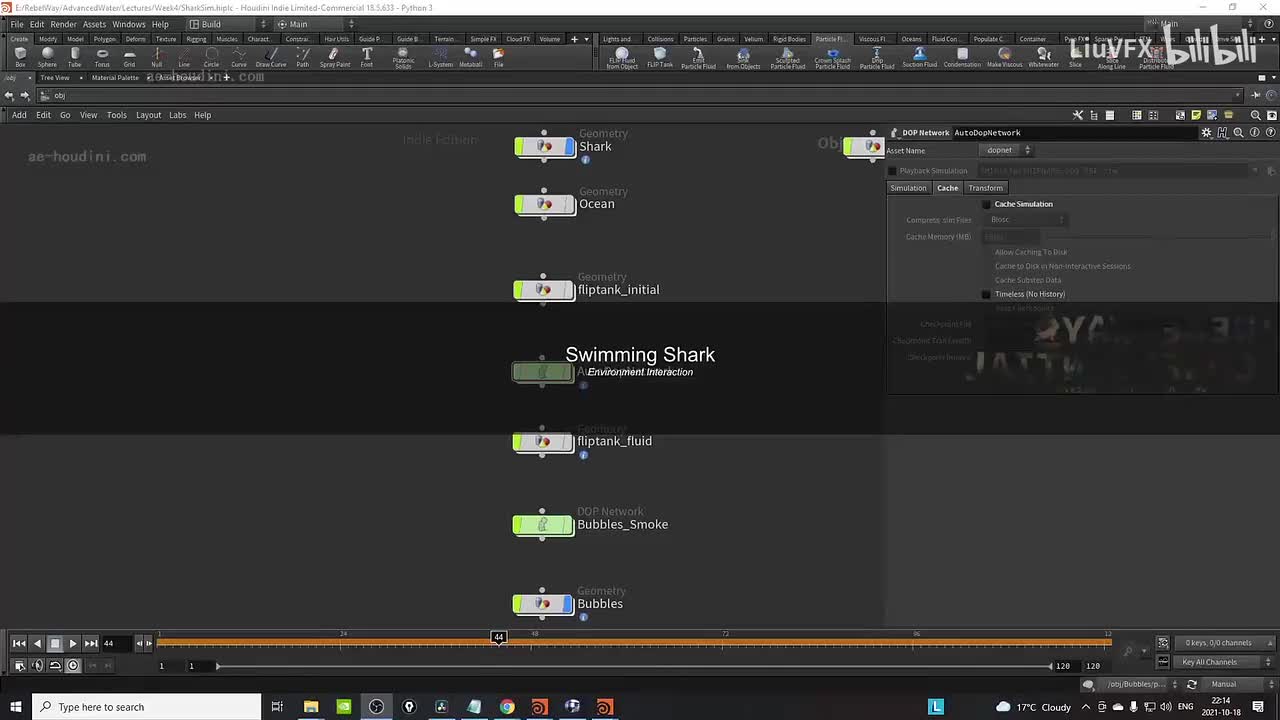Select the Line shelf tool
Viewport: 1280px width, 720px height.
click(184, 57)
